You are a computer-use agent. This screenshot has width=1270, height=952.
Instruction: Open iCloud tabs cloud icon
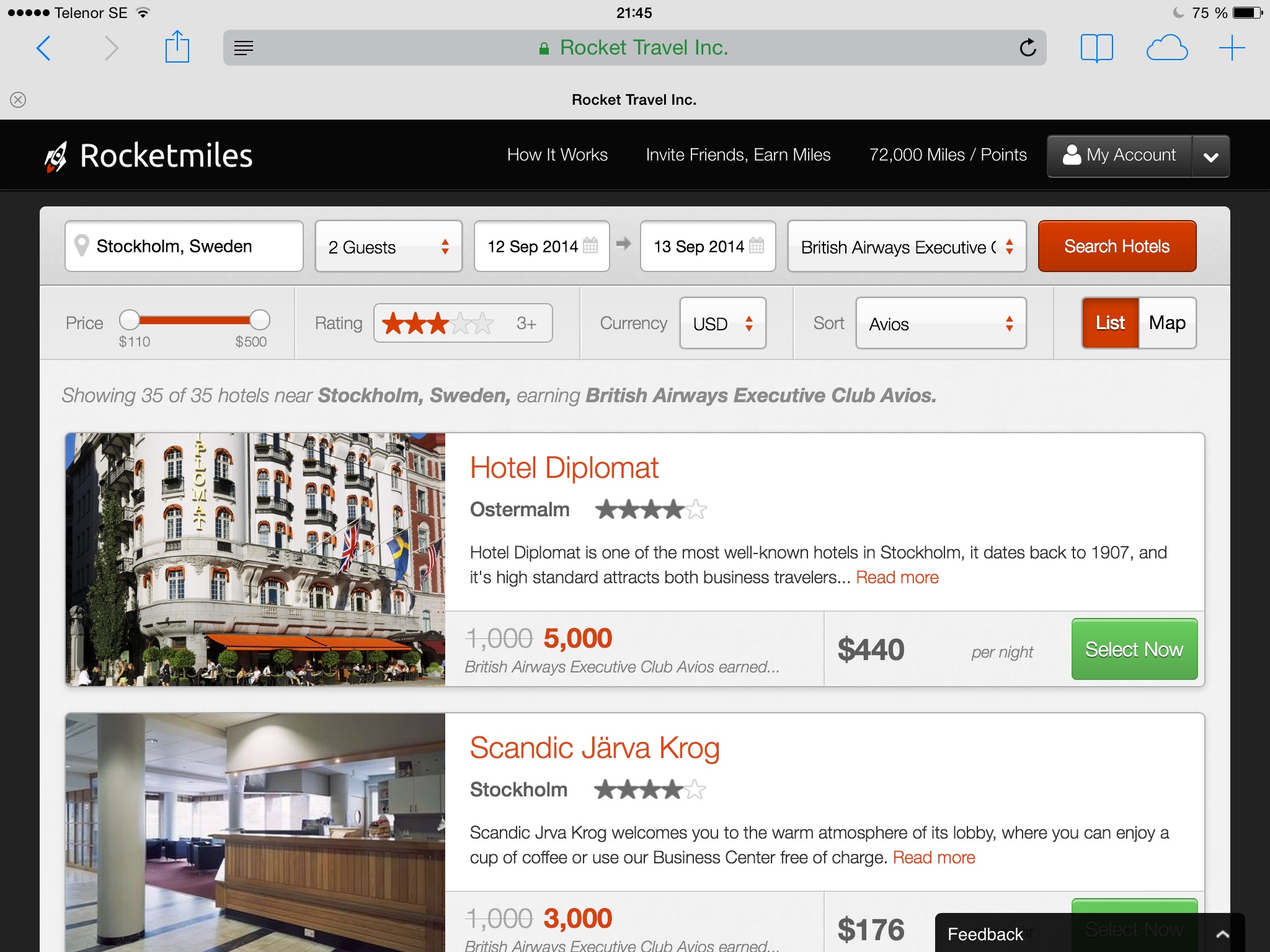(1166, 48)
